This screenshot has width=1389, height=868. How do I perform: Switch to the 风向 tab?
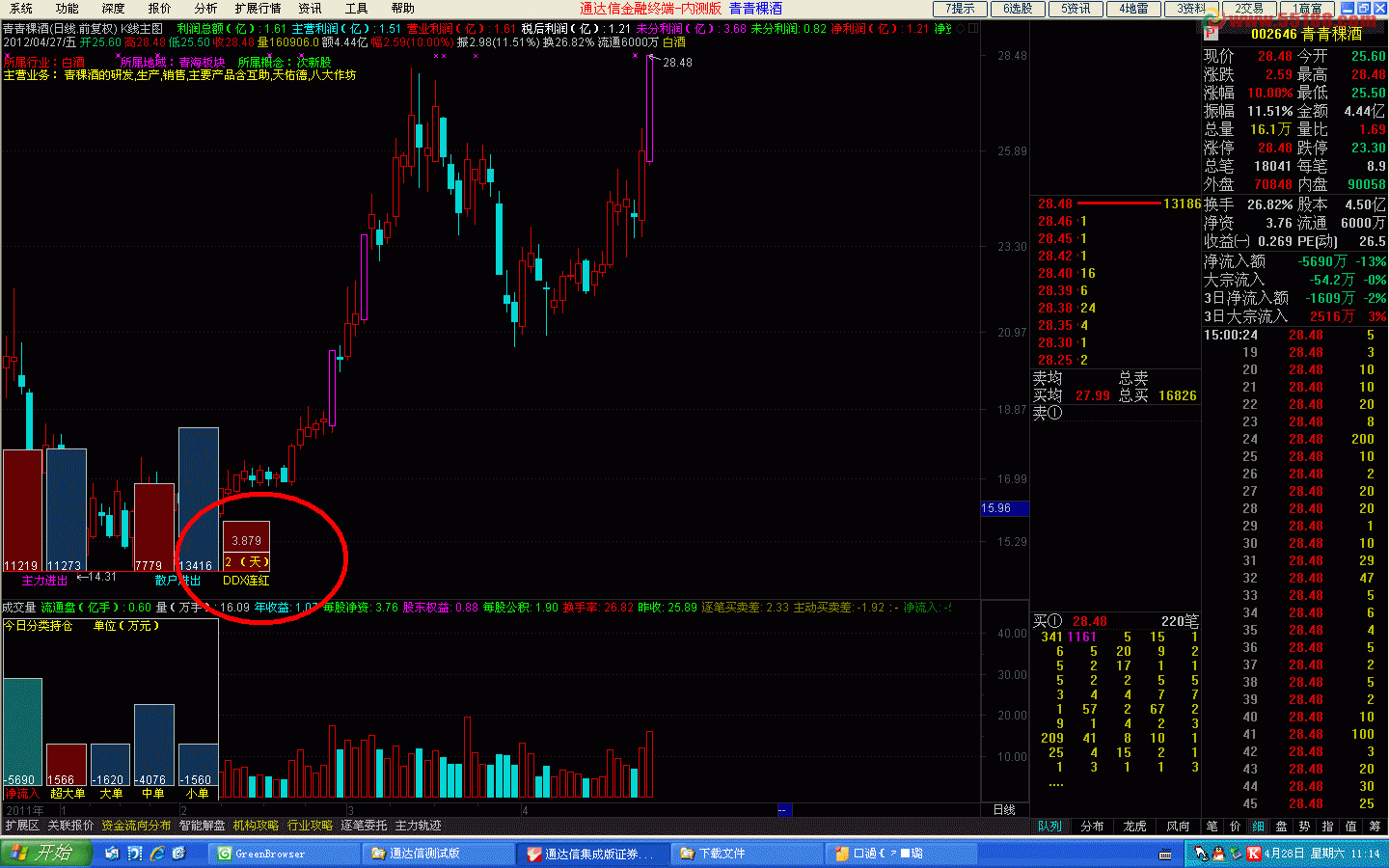(1178, 826)
